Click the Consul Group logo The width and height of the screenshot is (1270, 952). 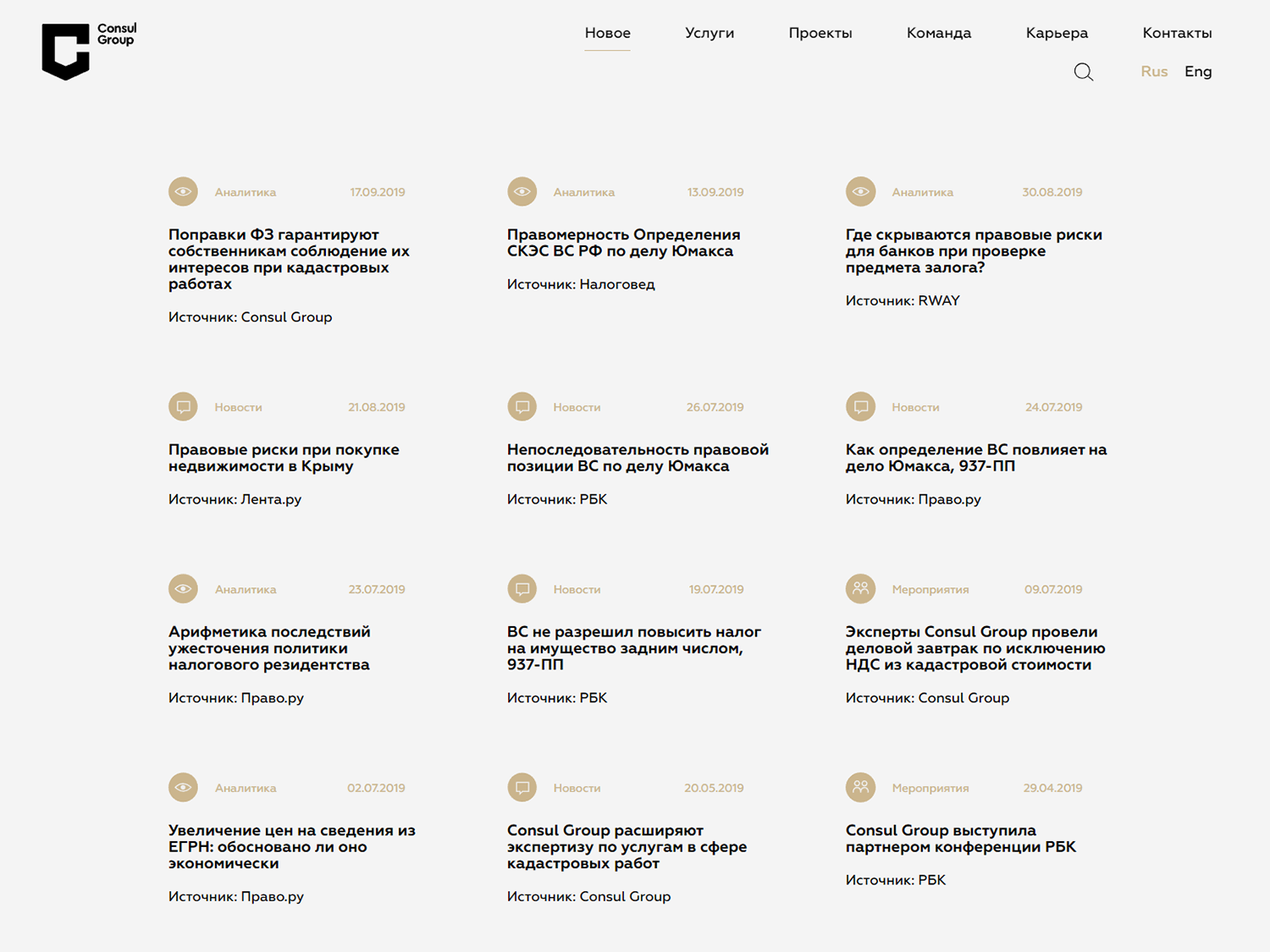tap(88, 51)
